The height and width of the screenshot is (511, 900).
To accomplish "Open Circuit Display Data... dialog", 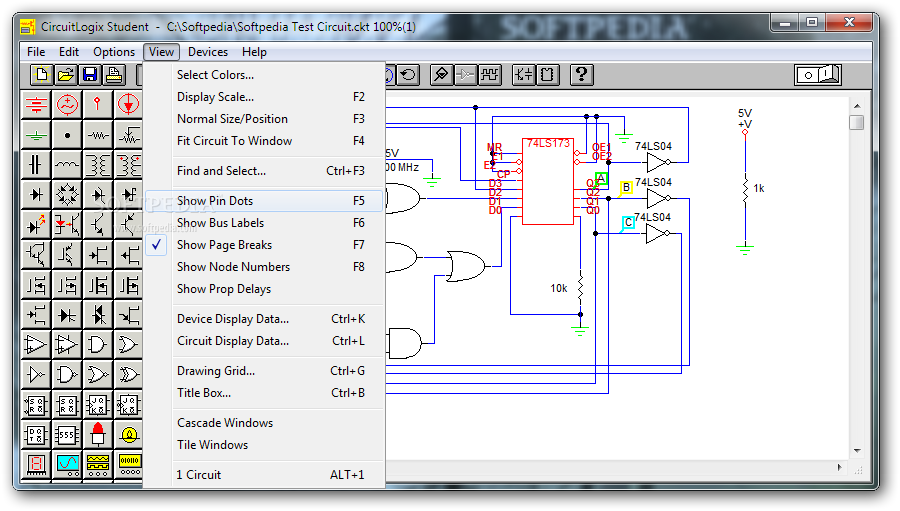I will (263, 341).
